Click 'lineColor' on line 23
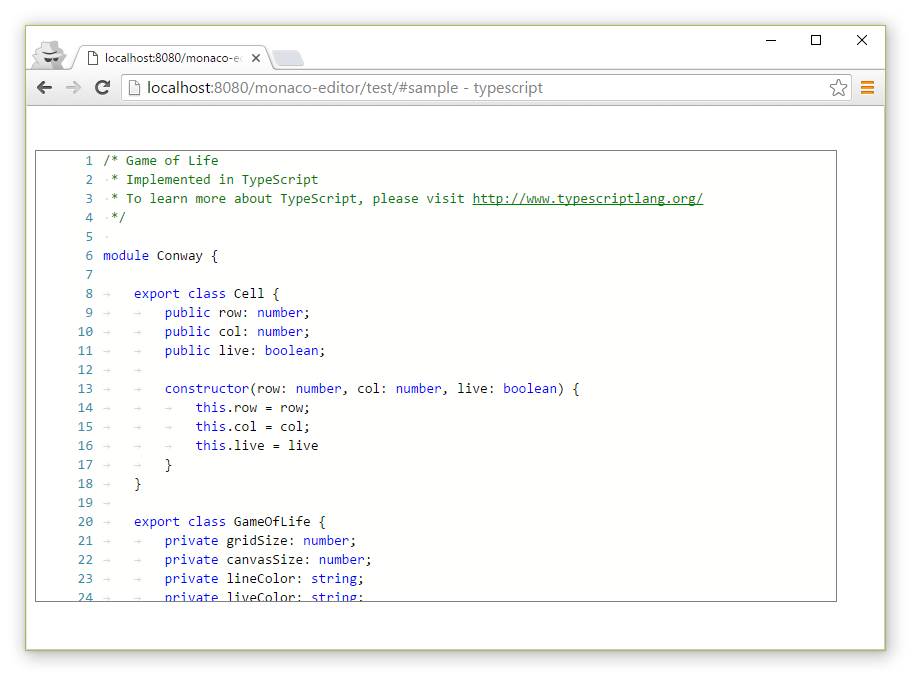 pyautogui.click(x=261, y=579)
